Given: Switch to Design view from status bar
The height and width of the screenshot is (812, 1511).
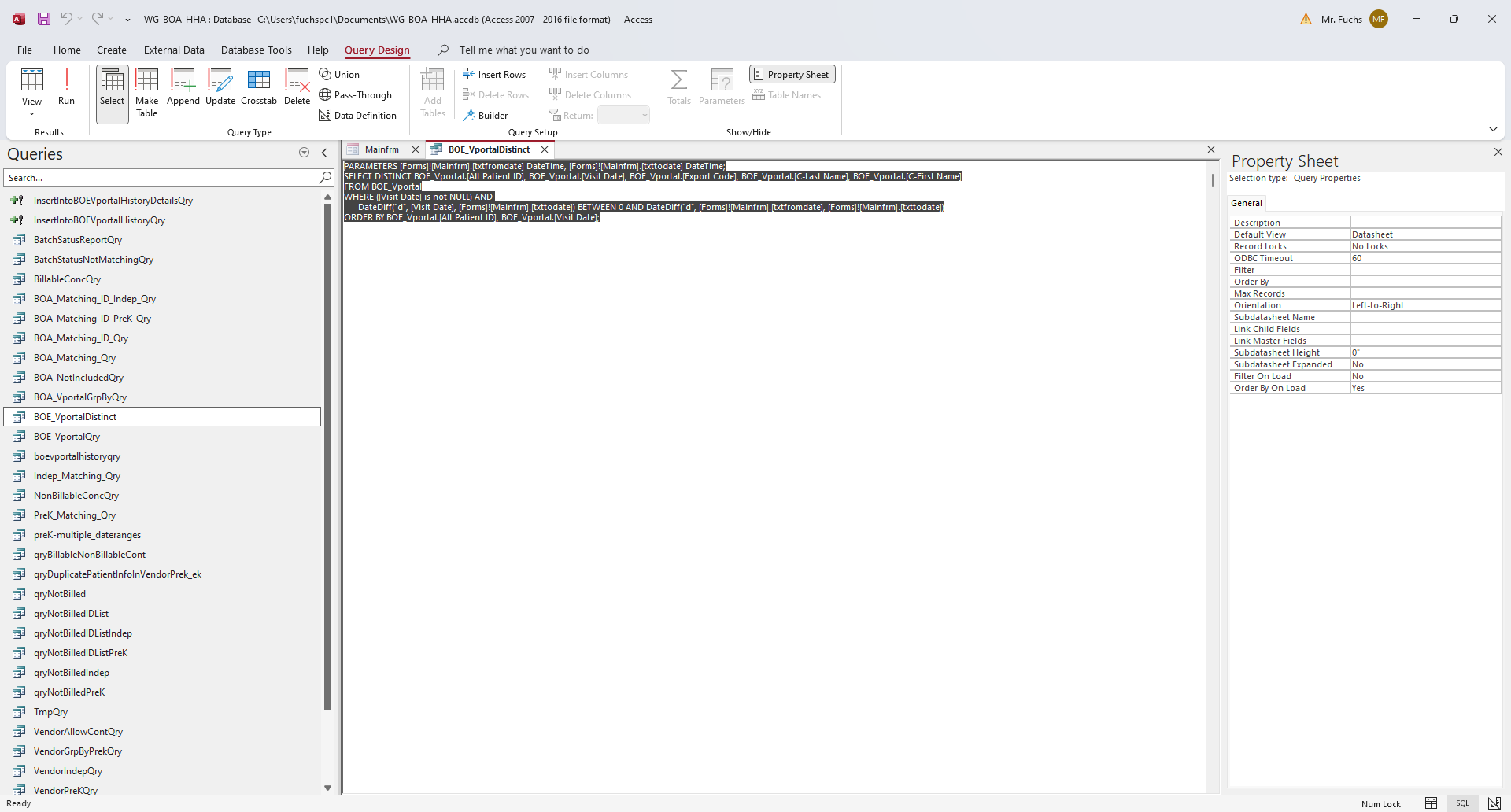Looking at the screenshot, I should pos(1494,803).
